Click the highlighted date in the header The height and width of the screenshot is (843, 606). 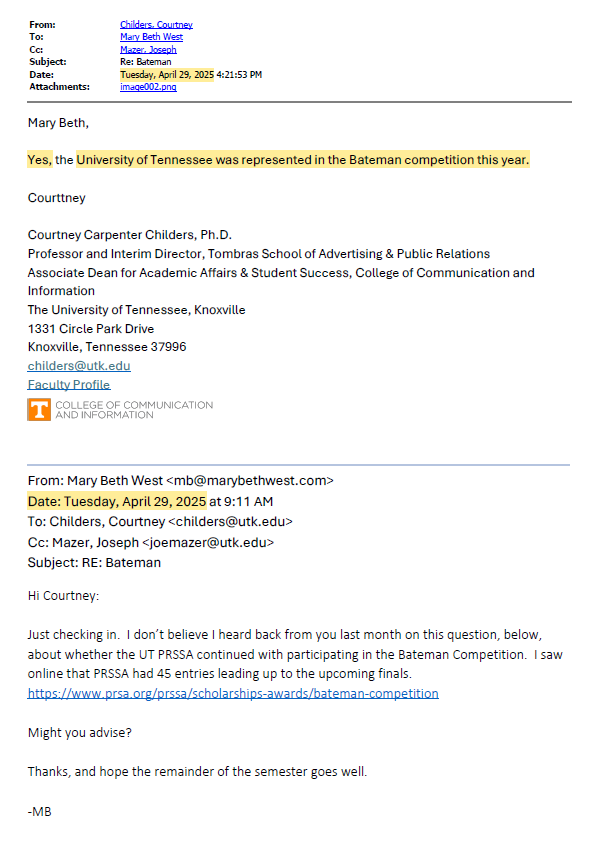166,74
